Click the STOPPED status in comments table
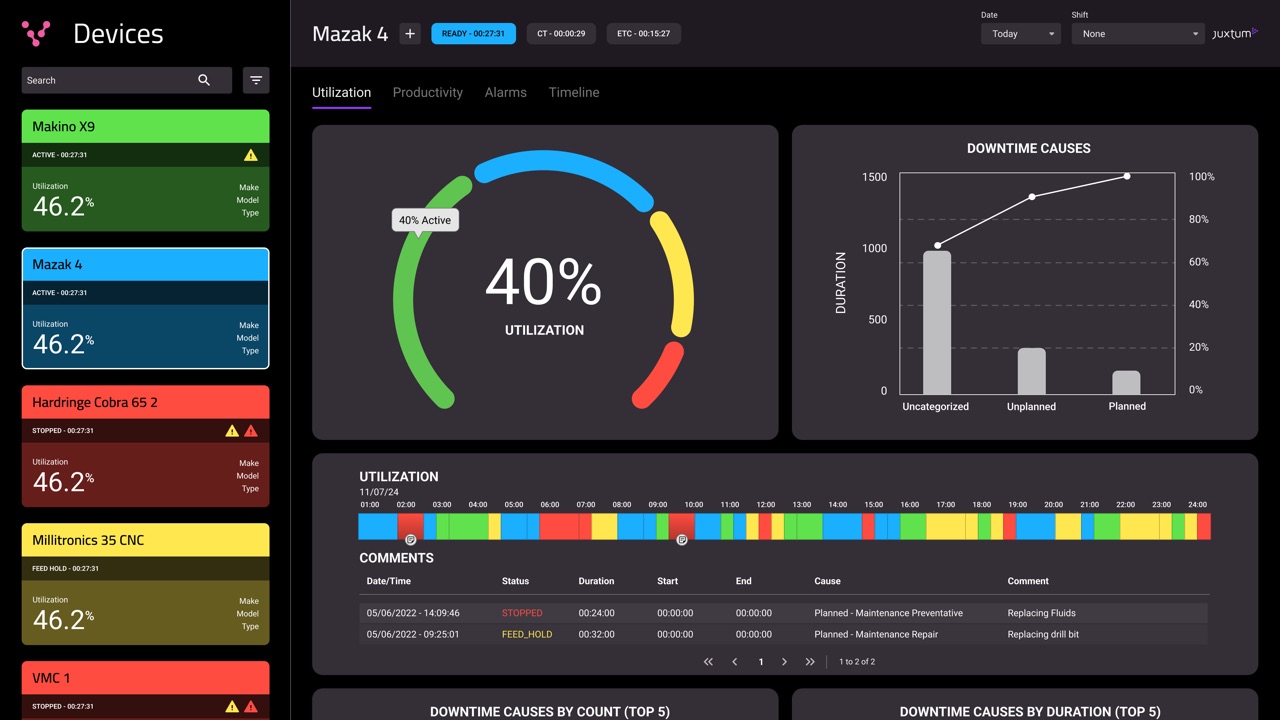The height and width of the screenshot is (720, 1280). [x=522, y=613]
